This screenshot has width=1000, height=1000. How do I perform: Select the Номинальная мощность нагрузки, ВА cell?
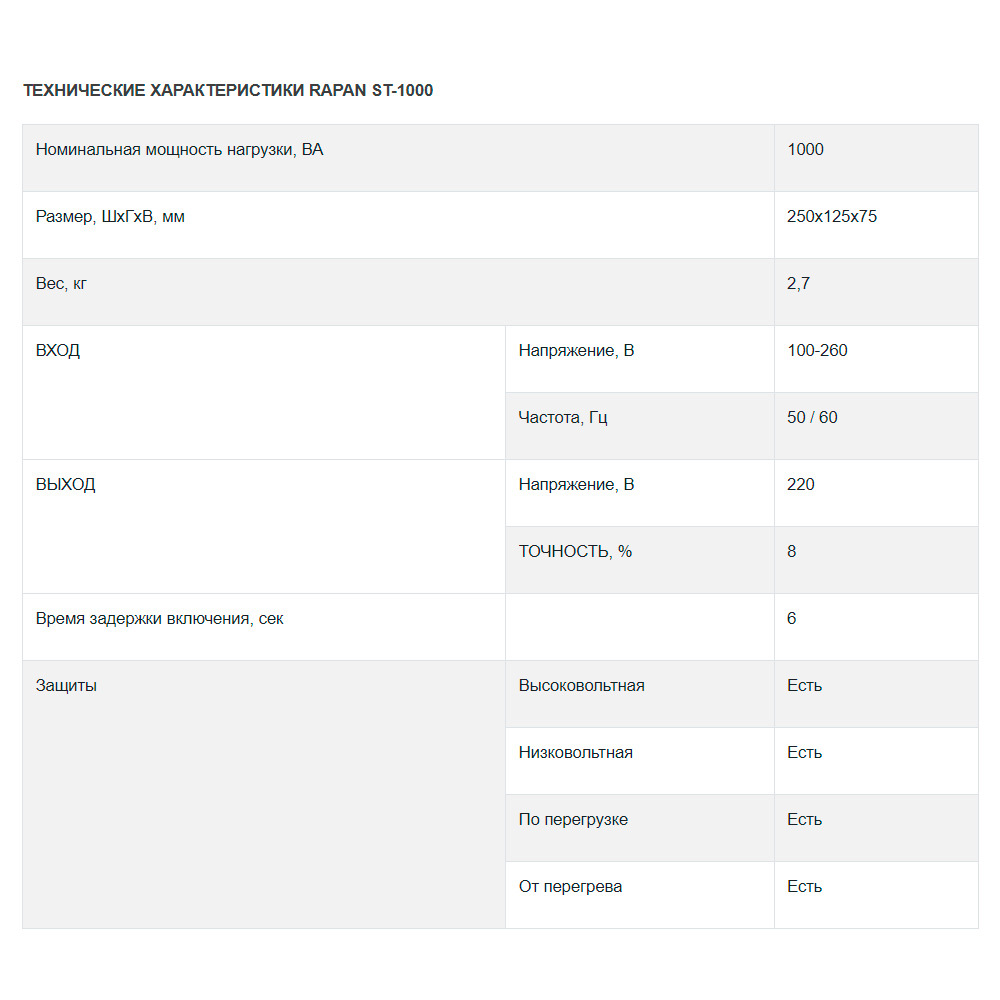[398, 158]
